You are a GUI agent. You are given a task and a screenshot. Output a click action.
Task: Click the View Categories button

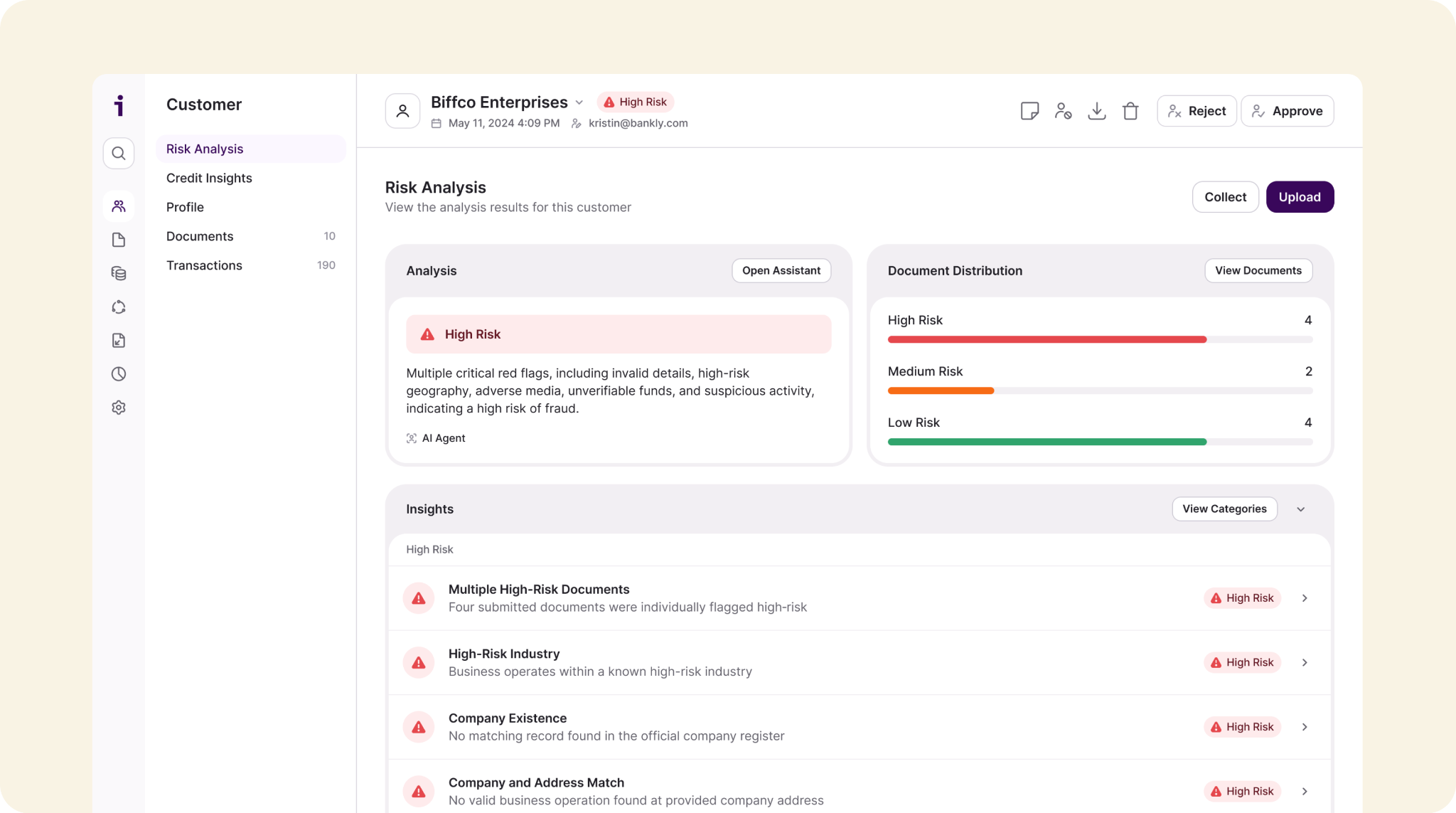click(x=1224, y=509)
